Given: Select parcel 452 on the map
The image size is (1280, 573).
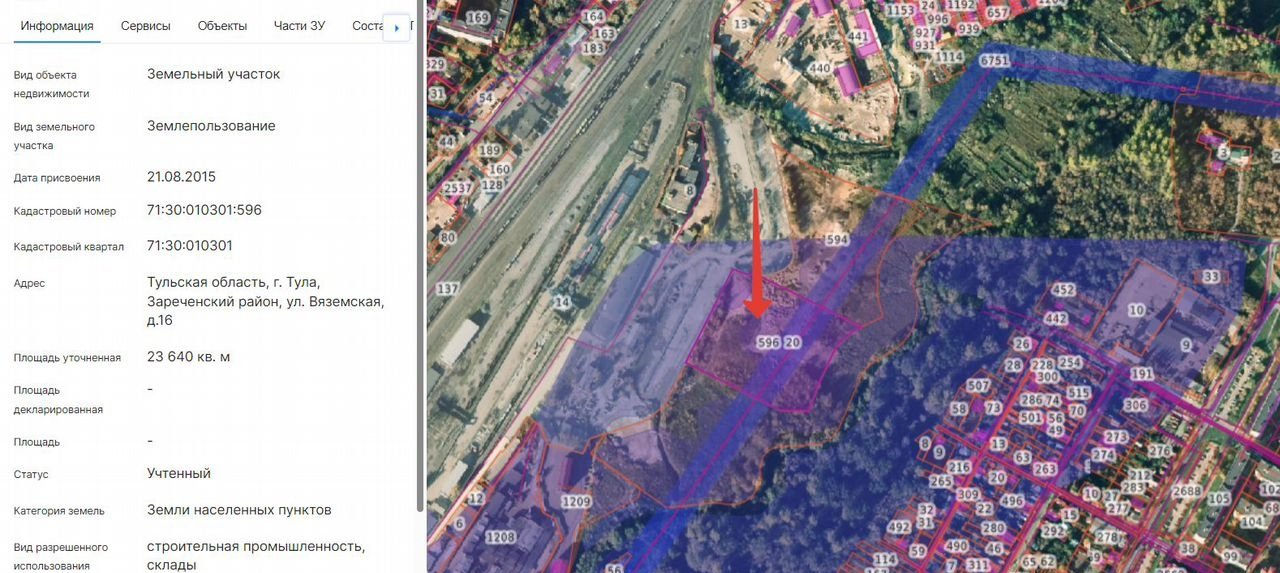Looking at the screenshot, I should (x=1061, y=291).
